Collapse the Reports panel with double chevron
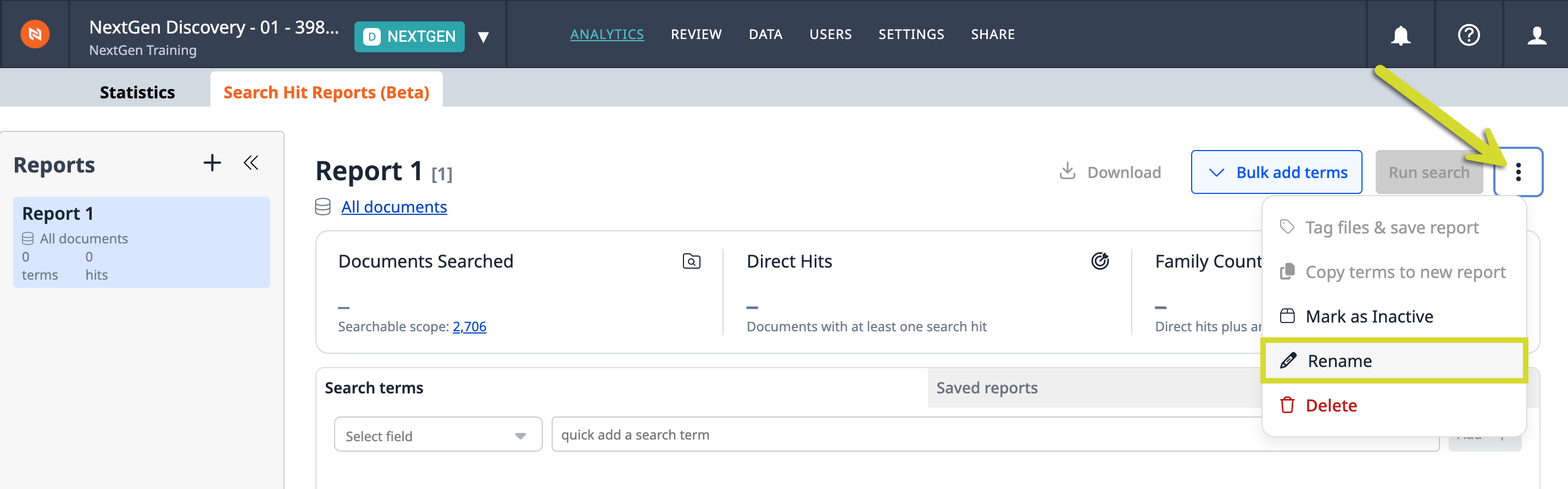Screen dimensions: 1568x489 pyautogui.click(x=251, y=163)
